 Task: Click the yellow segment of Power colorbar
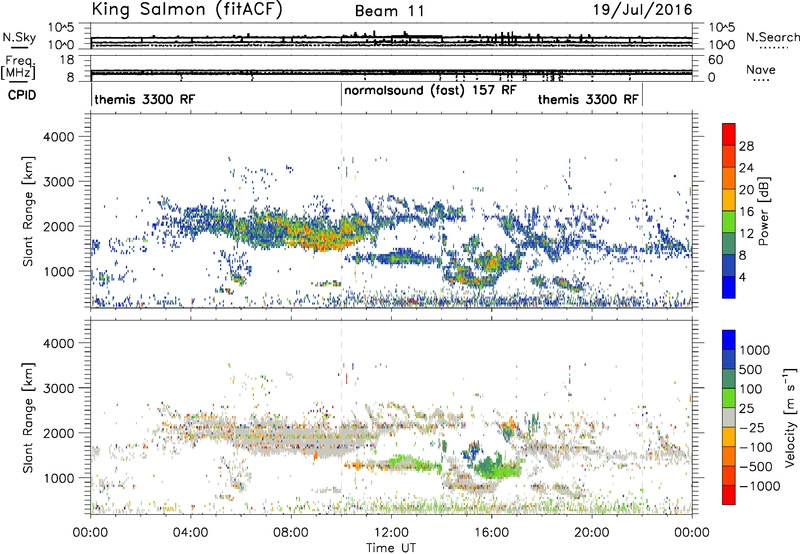click(x=729, y=200)
